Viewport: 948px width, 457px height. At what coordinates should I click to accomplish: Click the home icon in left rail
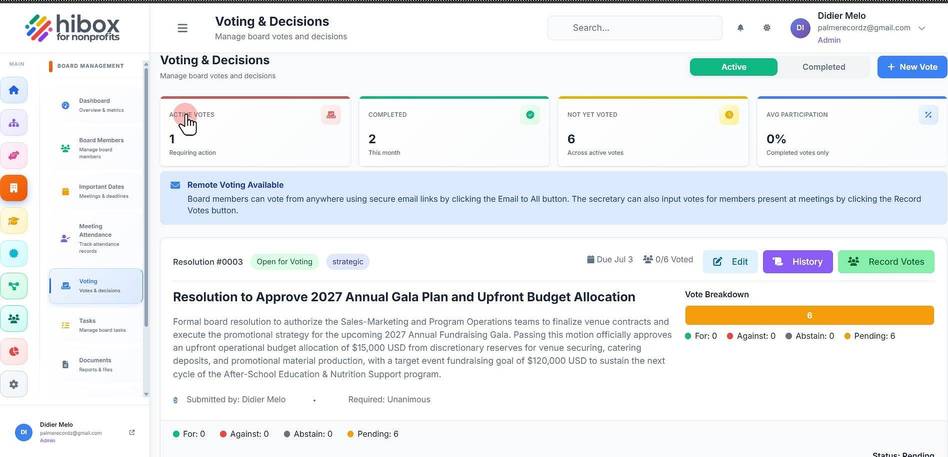[x=14, y=90]
